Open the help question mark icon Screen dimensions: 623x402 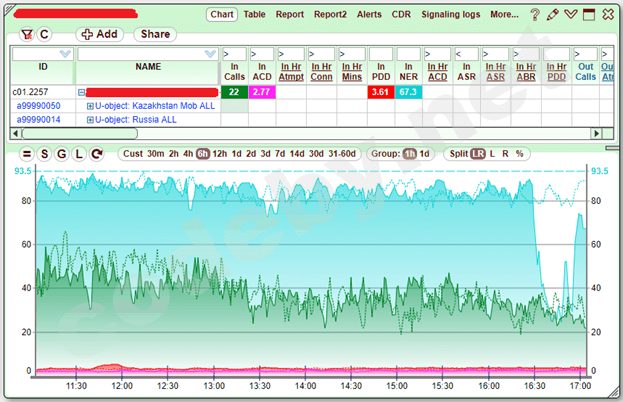[x=535, y=15]
